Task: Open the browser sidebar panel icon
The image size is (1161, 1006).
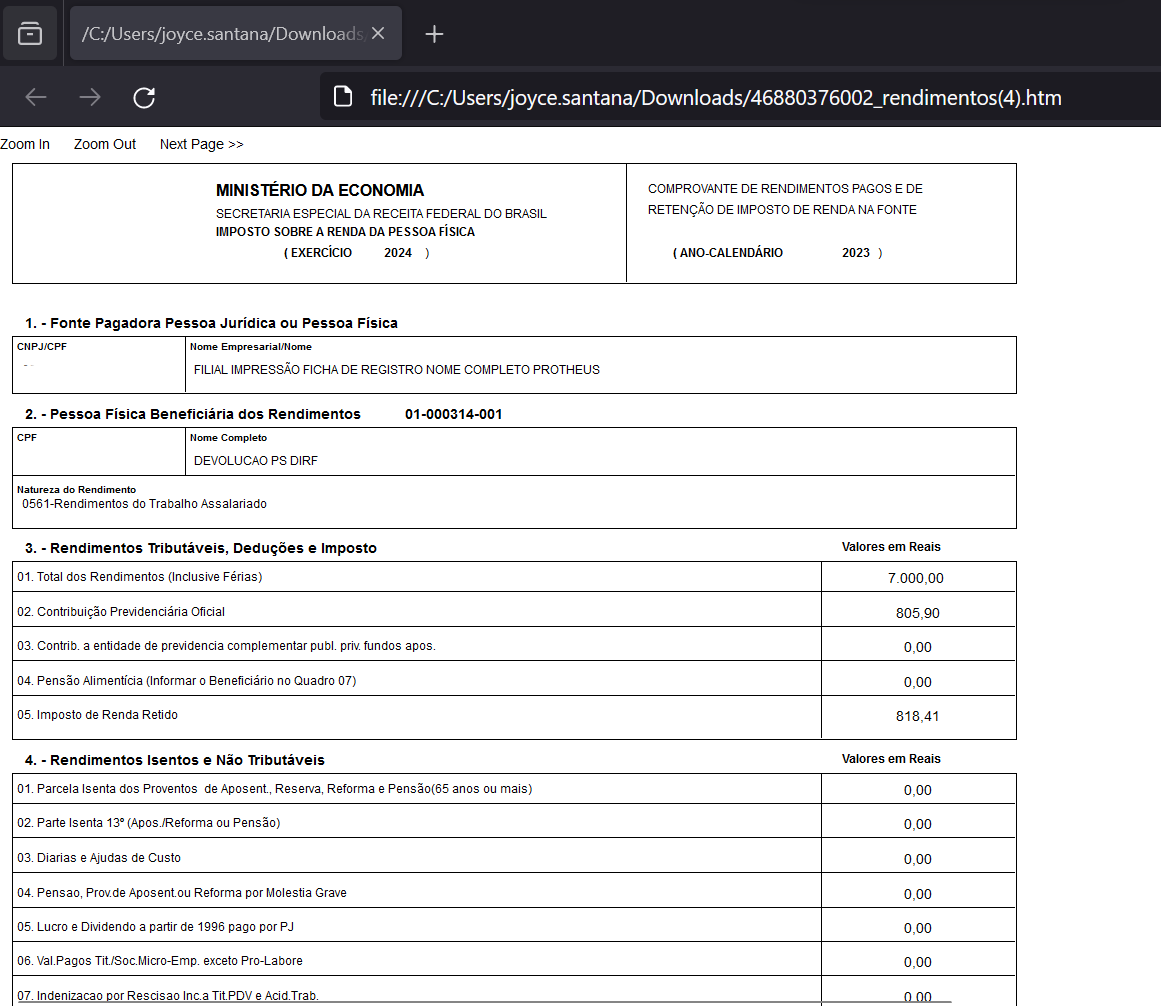Action: click(x=30, y=33)
